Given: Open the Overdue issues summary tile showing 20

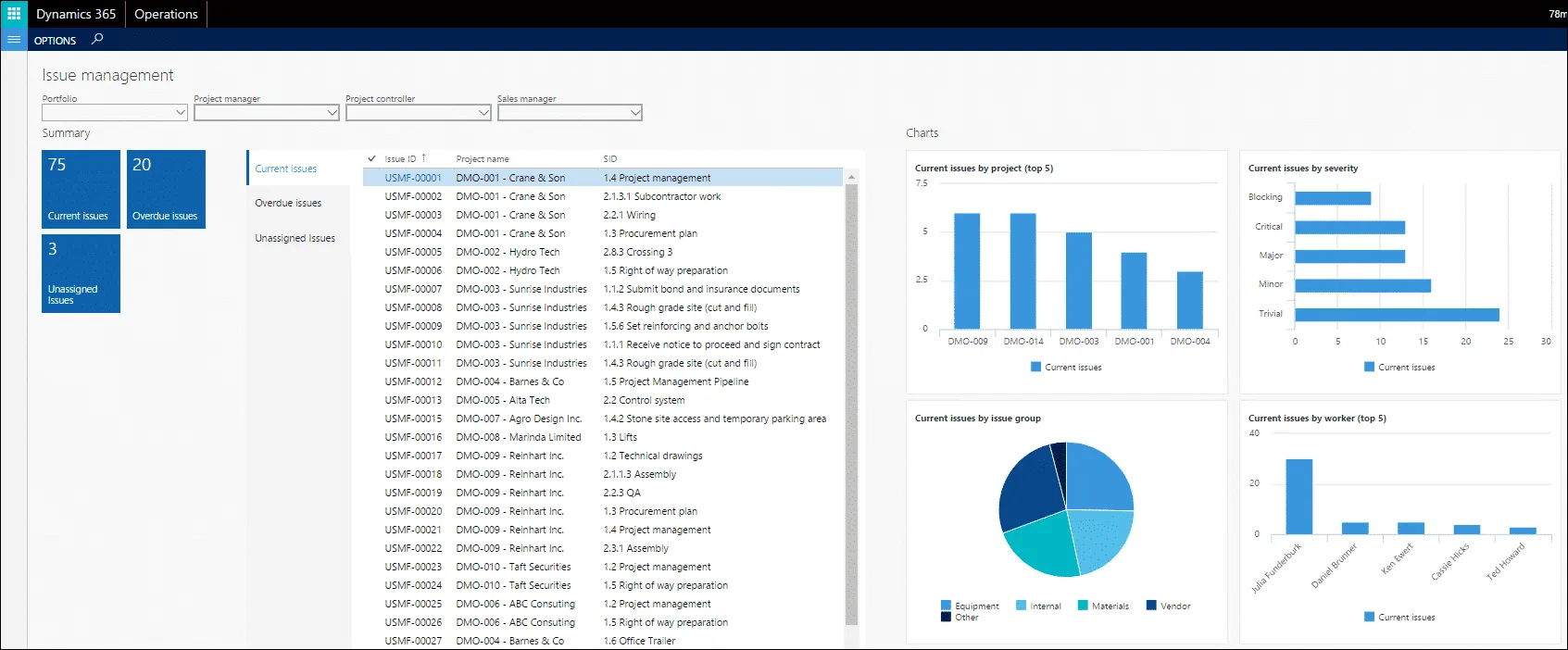Looking at the screenshot, I should [166, 189].
